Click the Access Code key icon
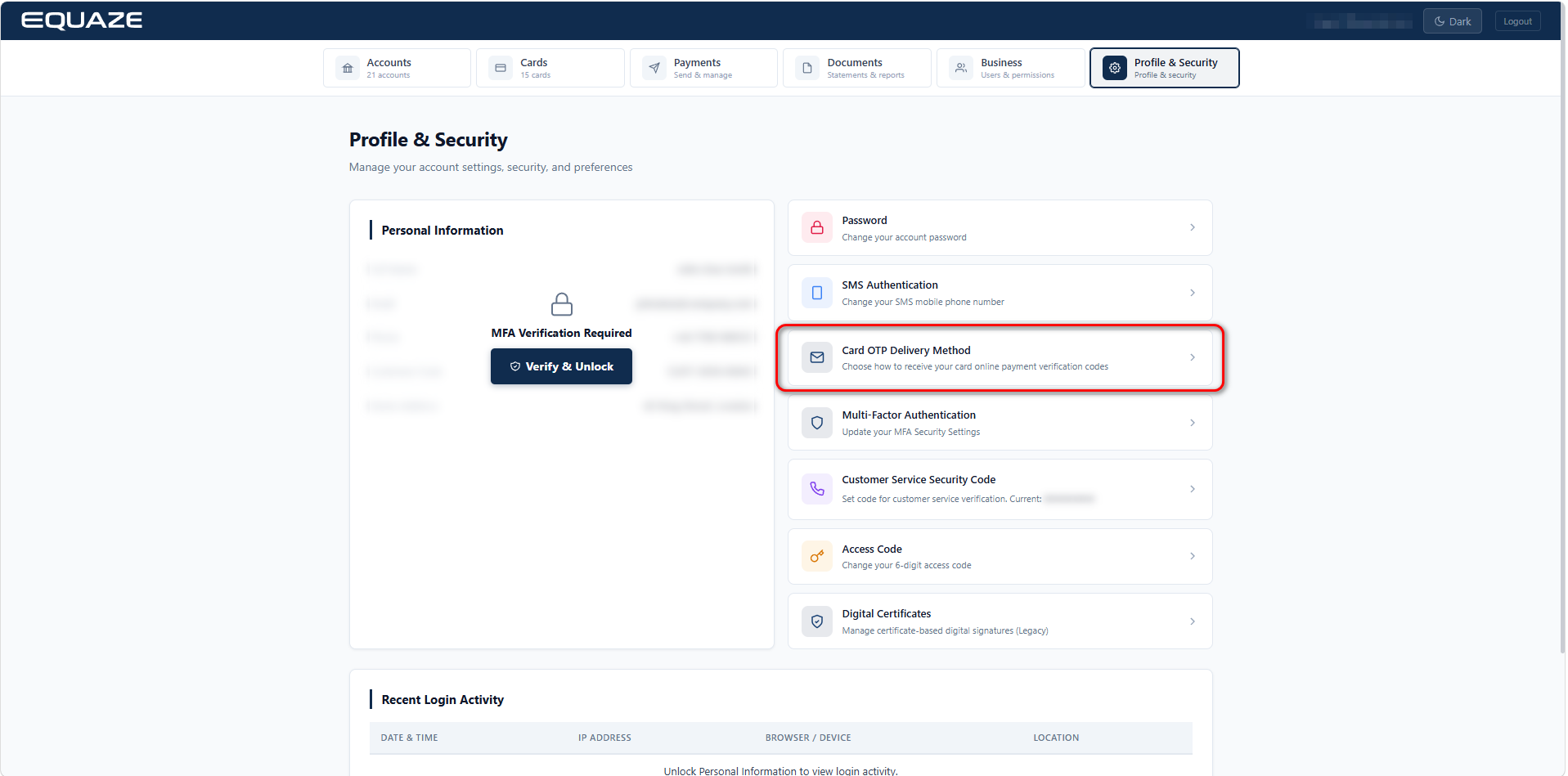1568x776 pixels. click(817, 556)
